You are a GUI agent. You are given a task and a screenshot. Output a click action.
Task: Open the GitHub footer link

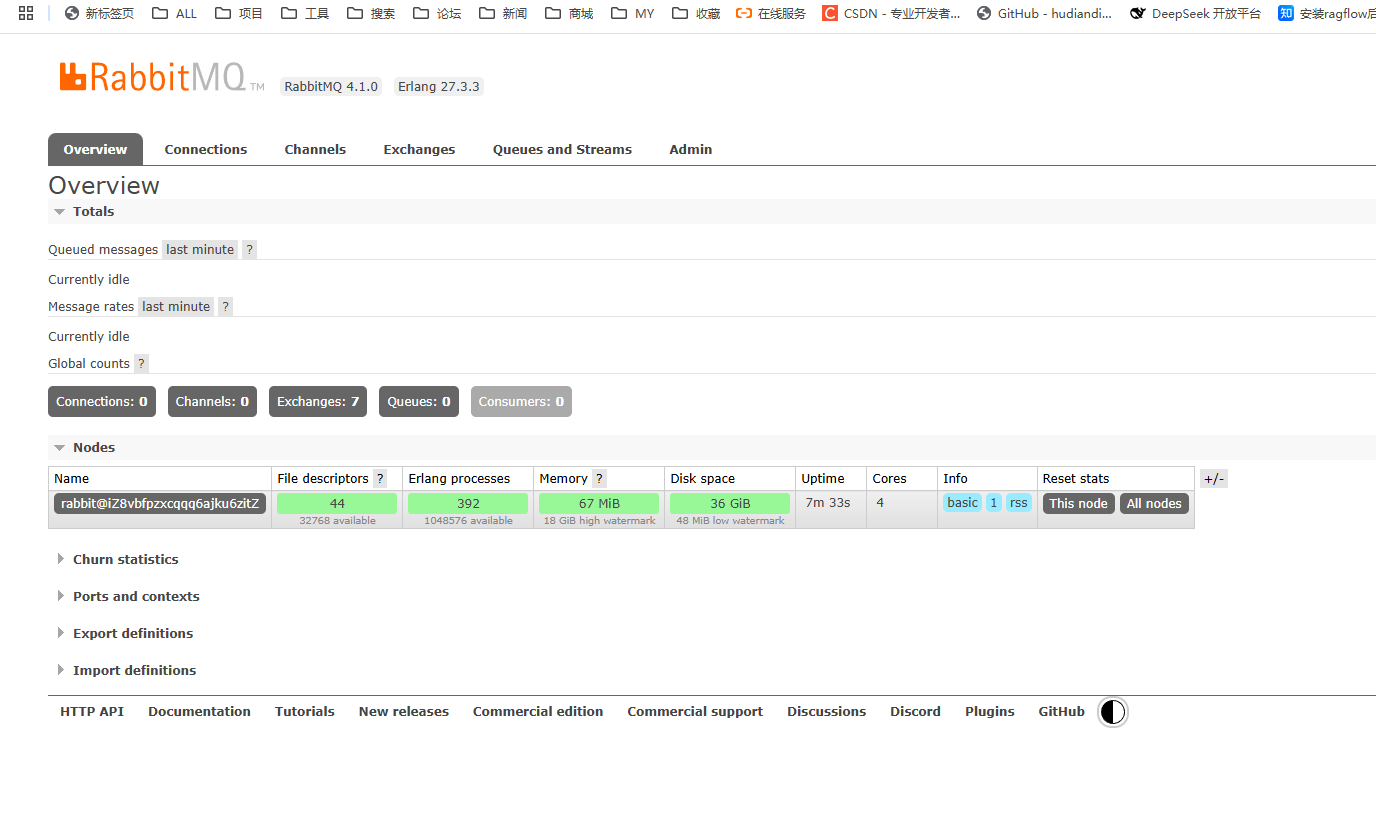[1061, 712]
